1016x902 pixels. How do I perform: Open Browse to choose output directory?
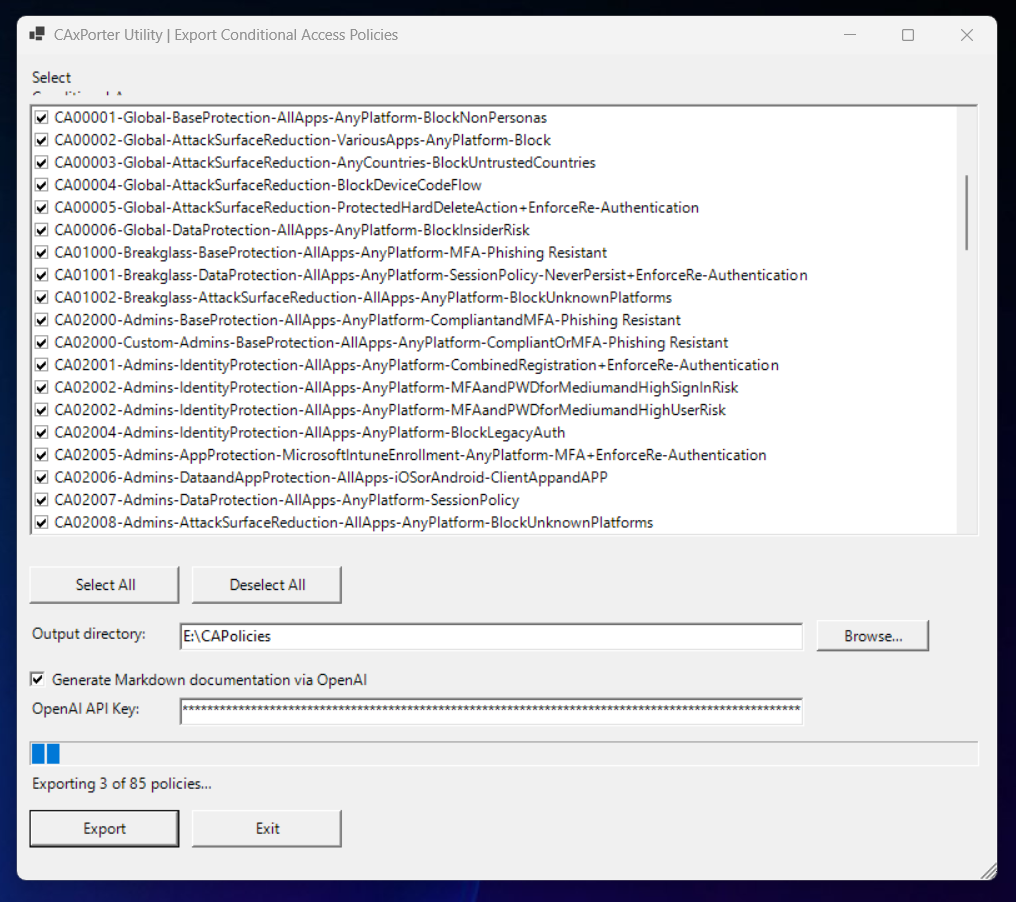(872, 636)
